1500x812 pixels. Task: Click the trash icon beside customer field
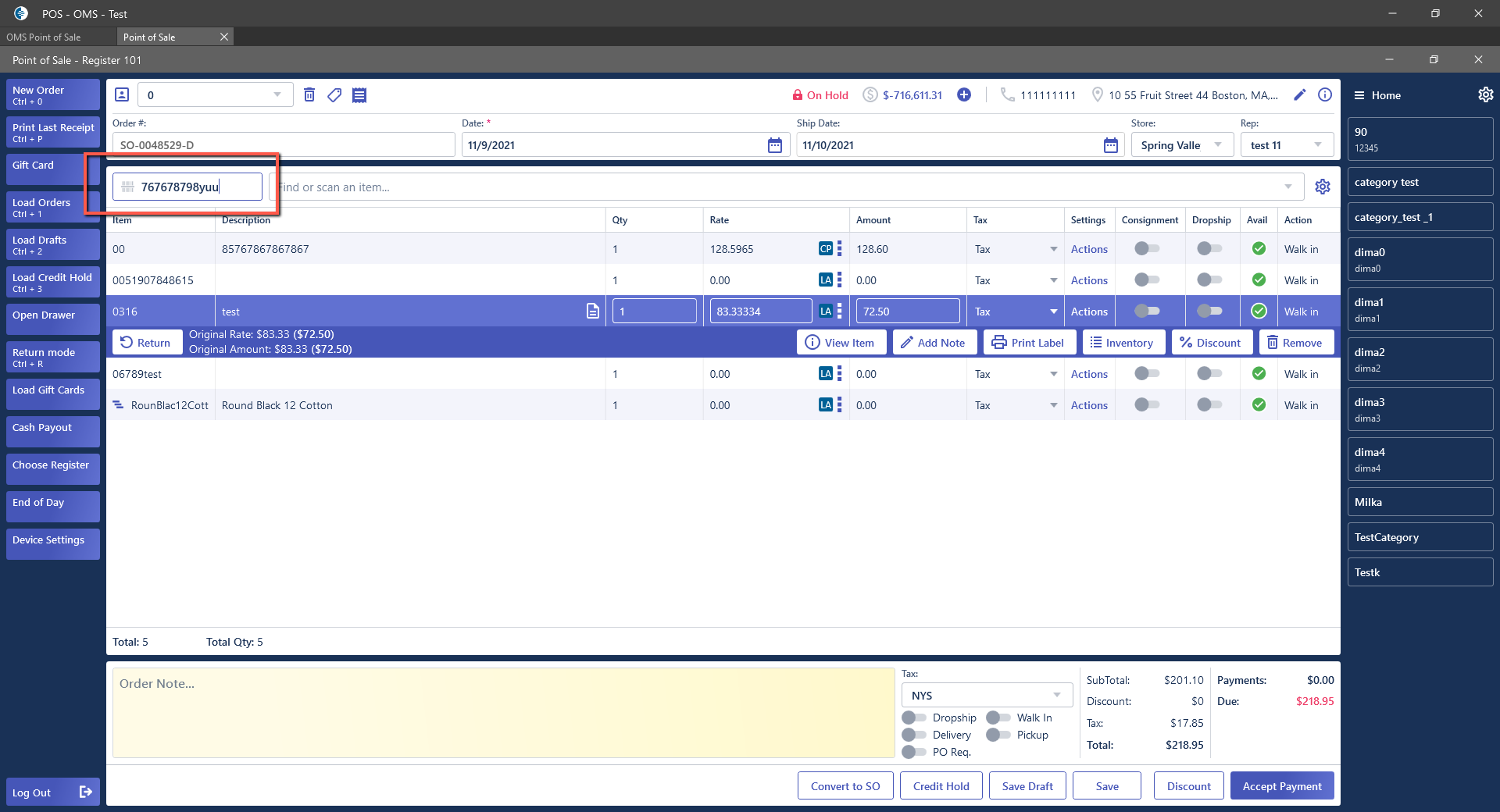click(x=309, y=94)
